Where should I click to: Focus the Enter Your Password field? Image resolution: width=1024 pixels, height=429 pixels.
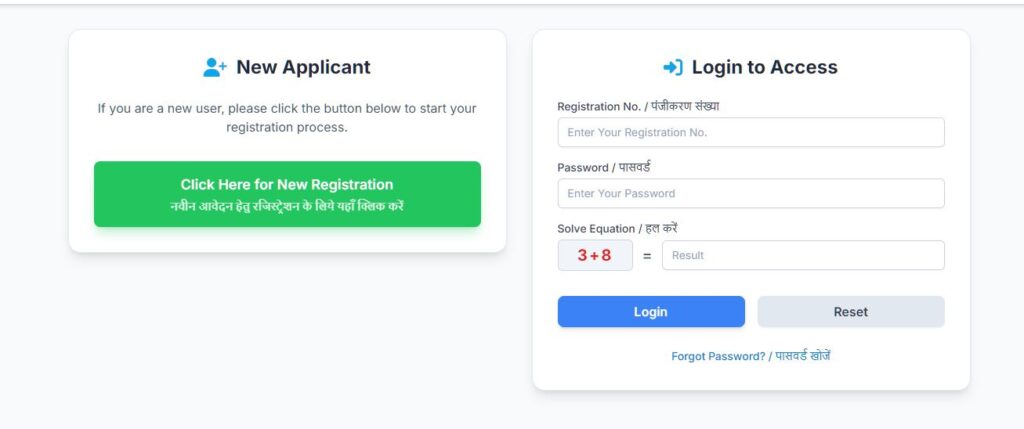click(750, 193)
